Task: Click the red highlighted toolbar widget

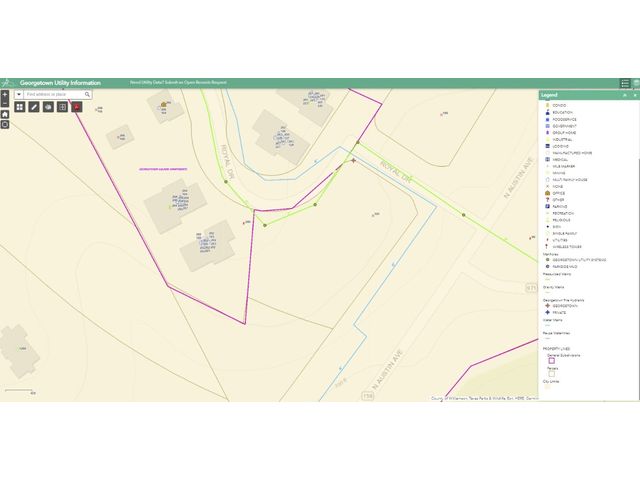Action: tap(76, 106)
